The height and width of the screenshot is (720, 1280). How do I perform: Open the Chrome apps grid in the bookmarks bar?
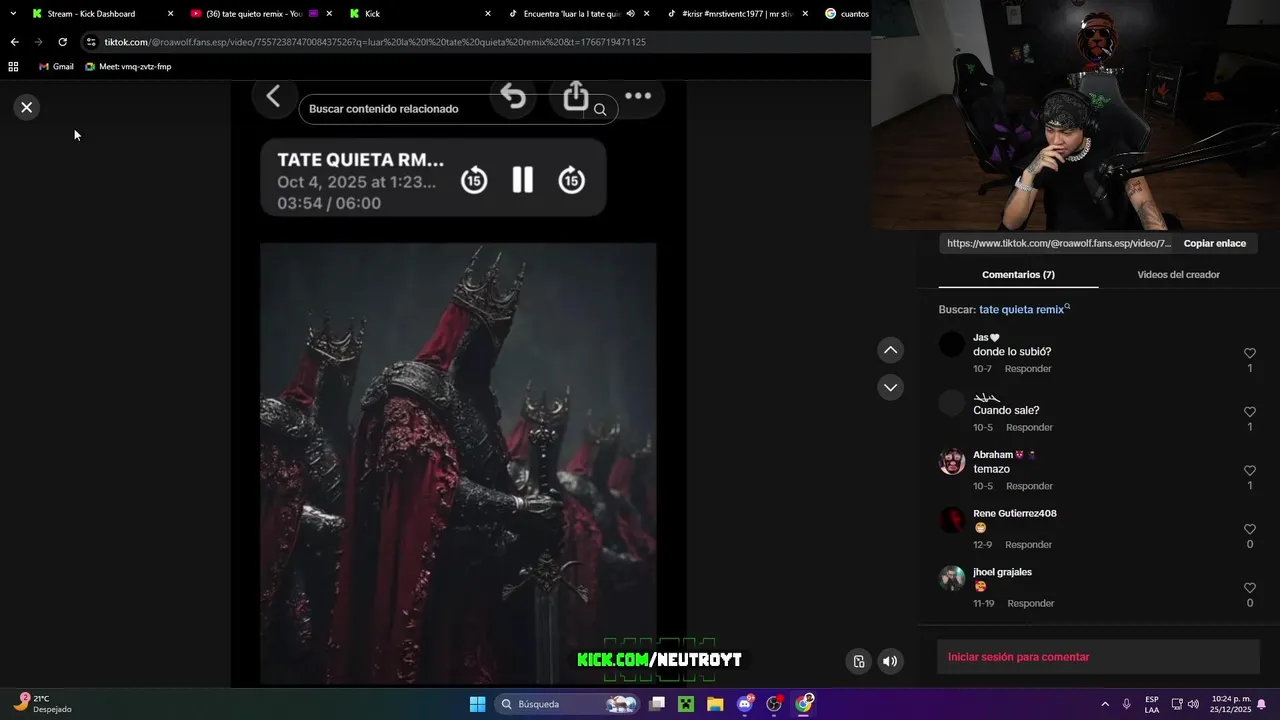pos(13,67)
